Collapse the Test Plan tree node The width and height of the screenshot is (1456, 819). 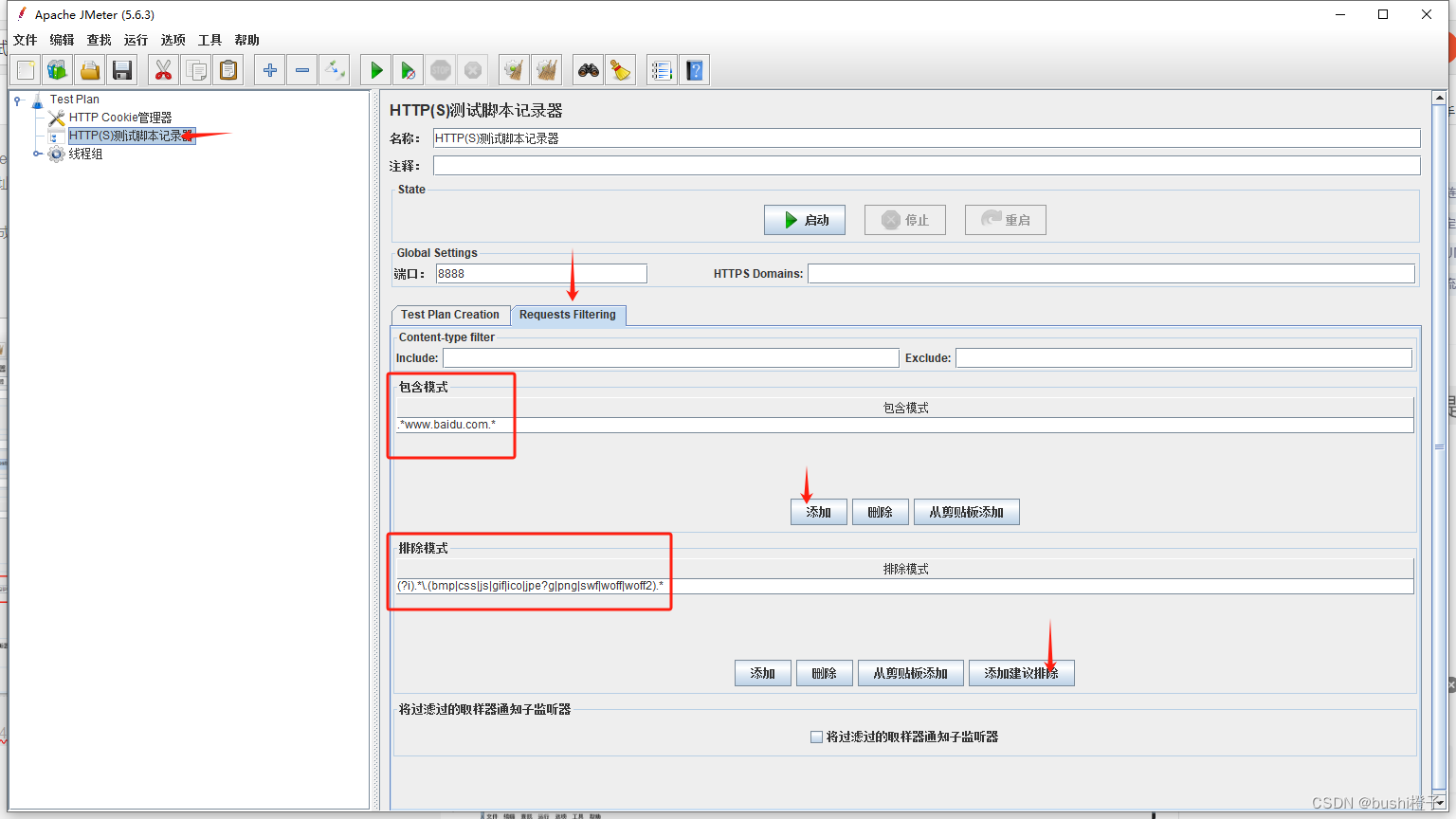click(18, 100)
